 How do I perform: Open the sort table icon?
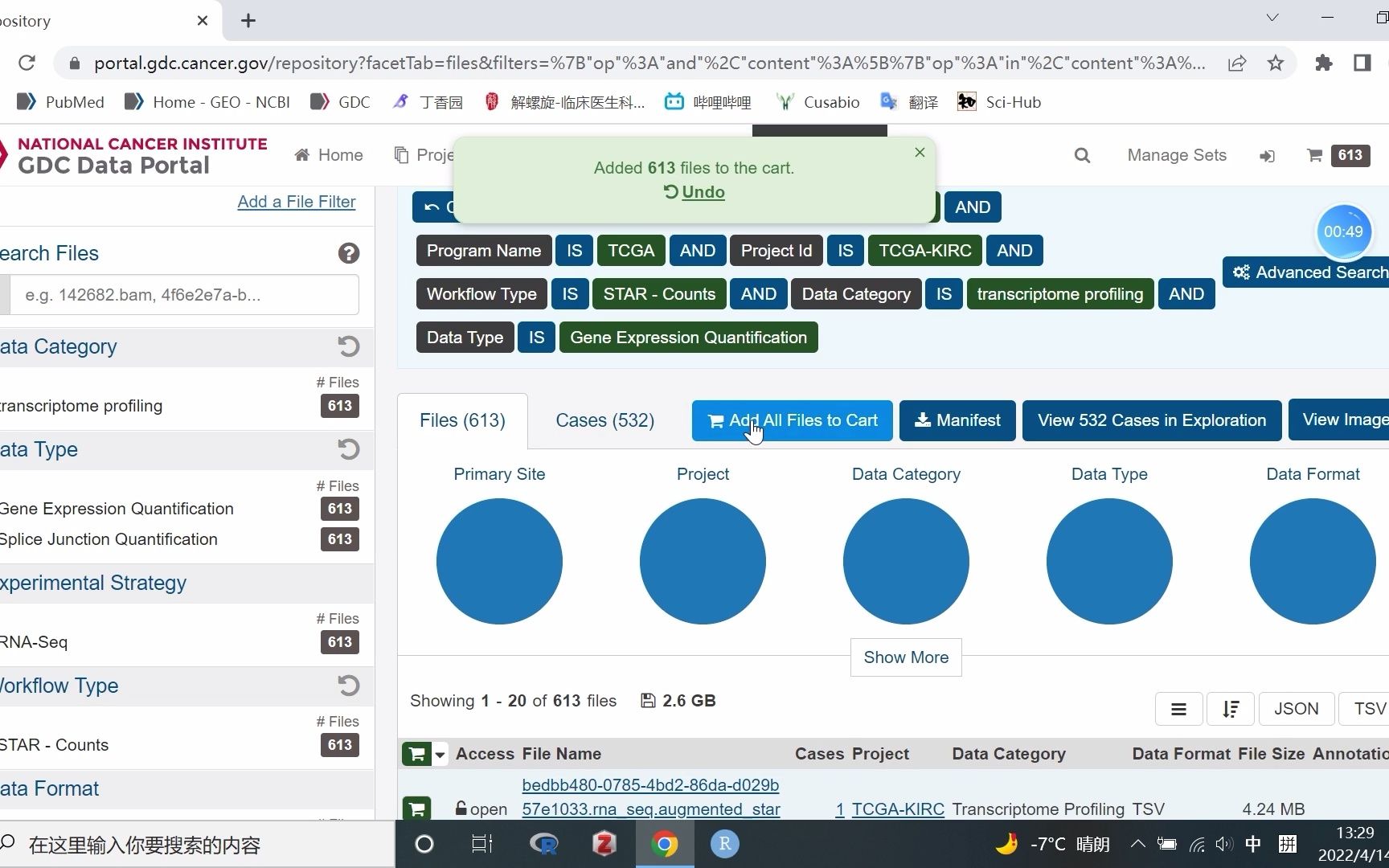point(1231,709)
